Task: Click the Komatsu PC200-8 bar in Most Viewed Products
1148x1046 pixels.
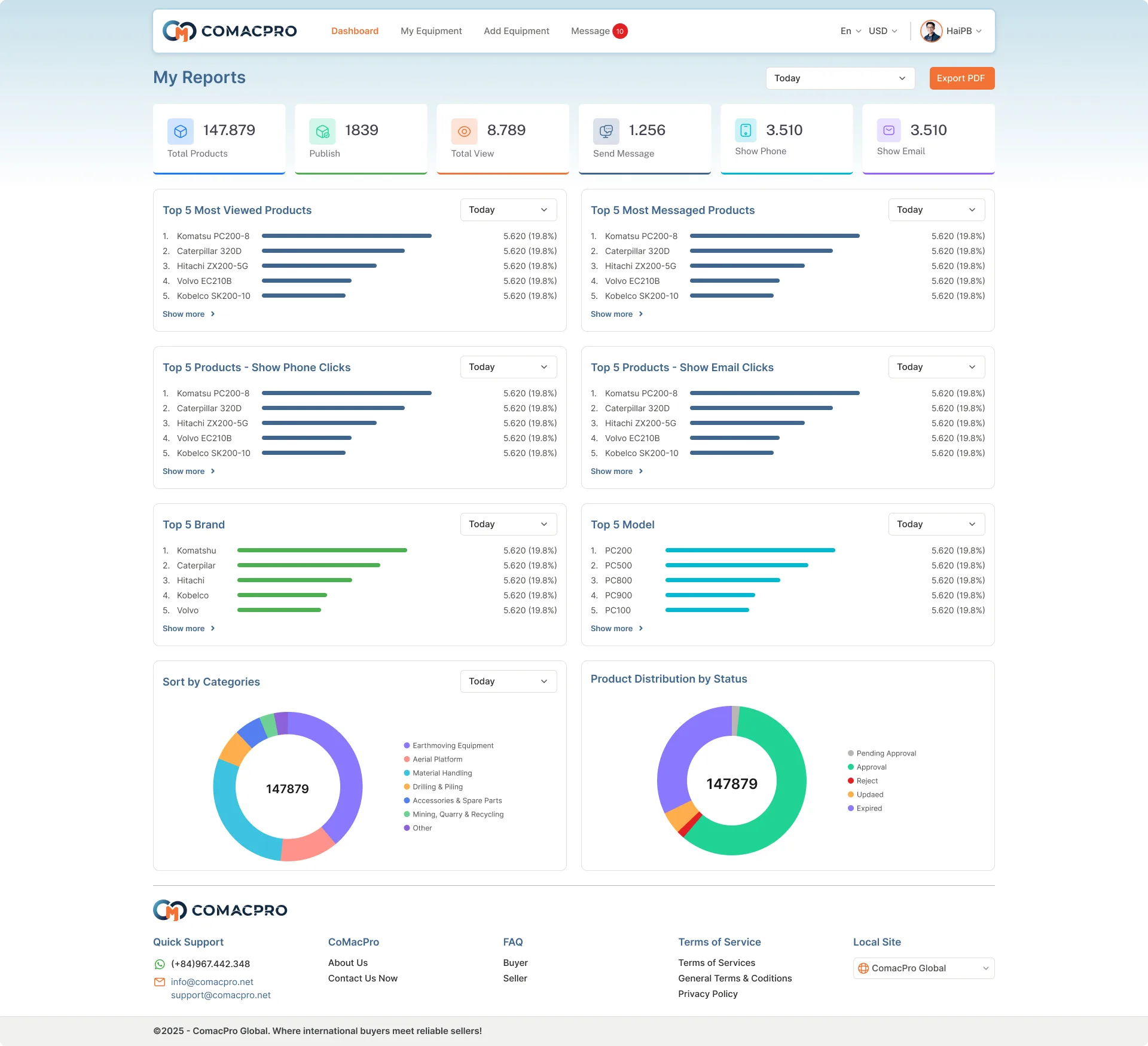Action: coord(347,236)
